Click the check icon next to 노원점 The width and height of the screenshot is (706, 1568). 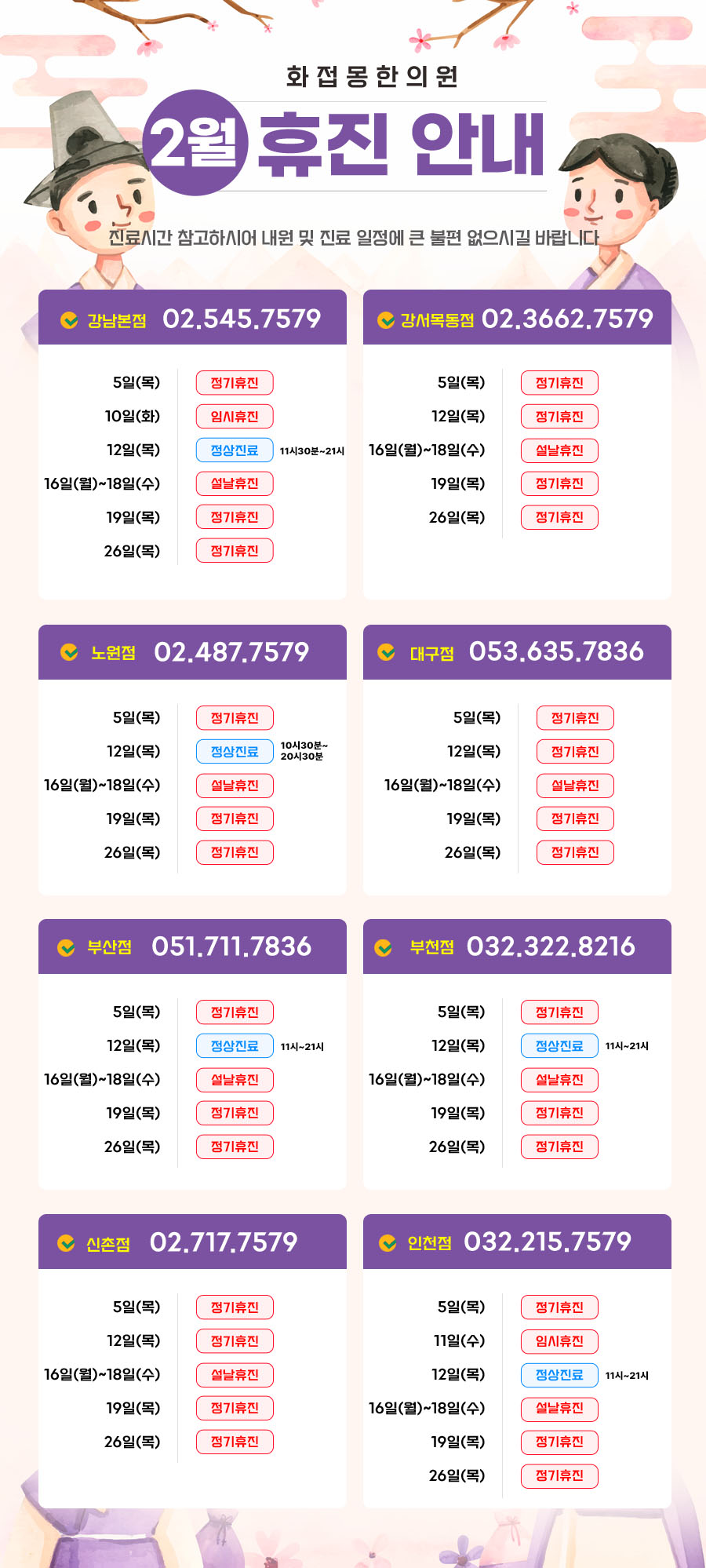pyautogui.click(x=69, y=652)
